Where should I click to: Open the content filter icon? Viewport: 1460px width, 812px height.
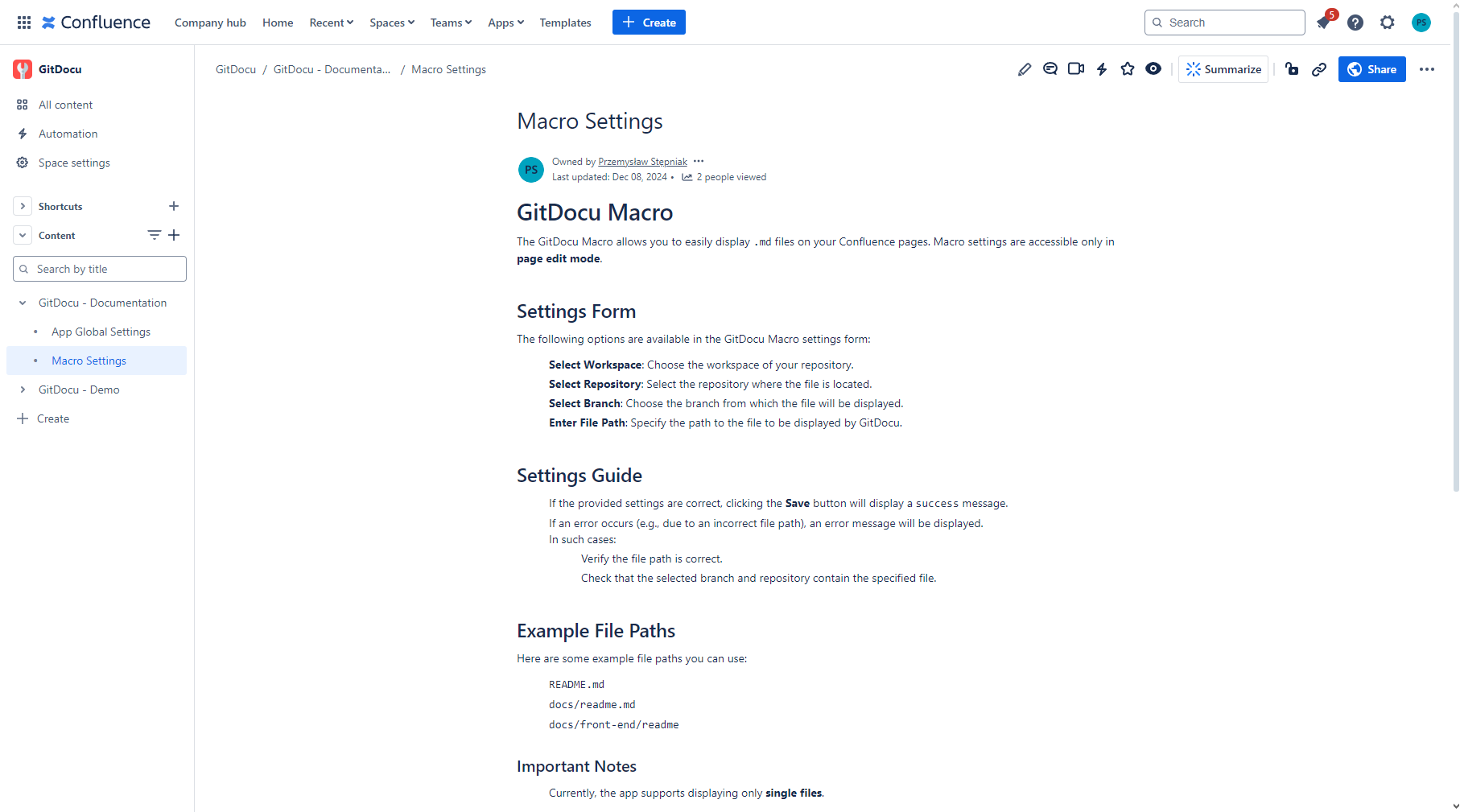[x=154, y=235]
